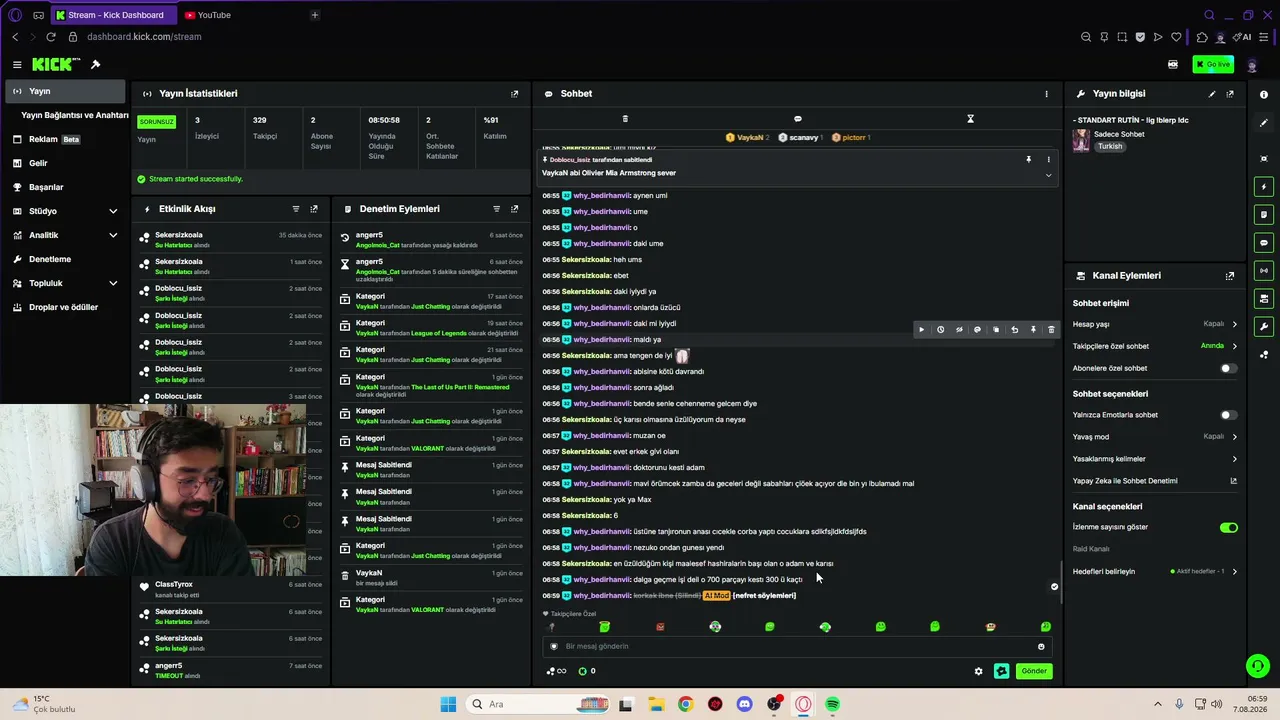Click the teal icon button beside Gönder
Image resolution: width=1280 pixels, height=720 pixels.
tap(1001, 671)
